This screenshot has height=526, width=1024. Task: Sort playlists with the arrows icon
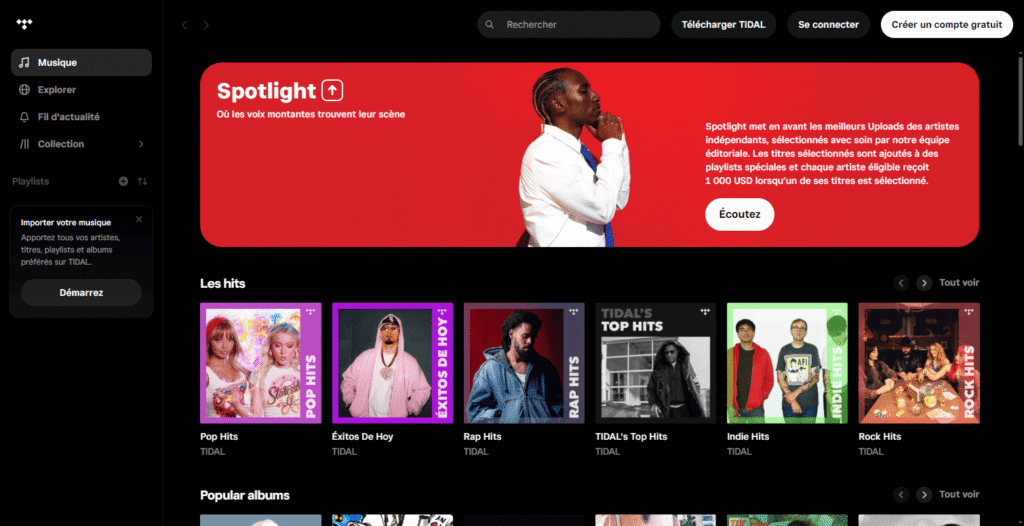coord(142,181)
